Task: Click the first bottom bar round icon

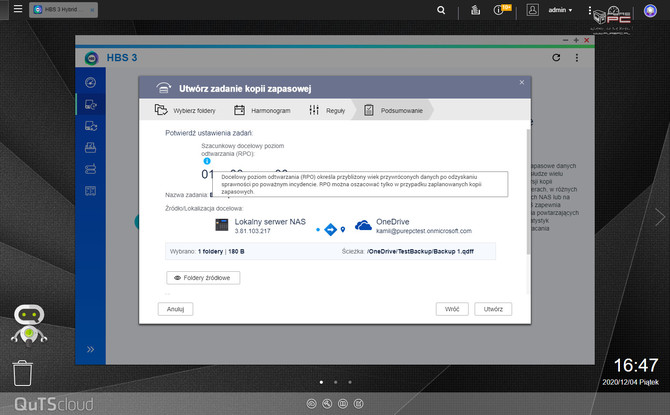Action: pyautogui.click(x=311, y=403)
